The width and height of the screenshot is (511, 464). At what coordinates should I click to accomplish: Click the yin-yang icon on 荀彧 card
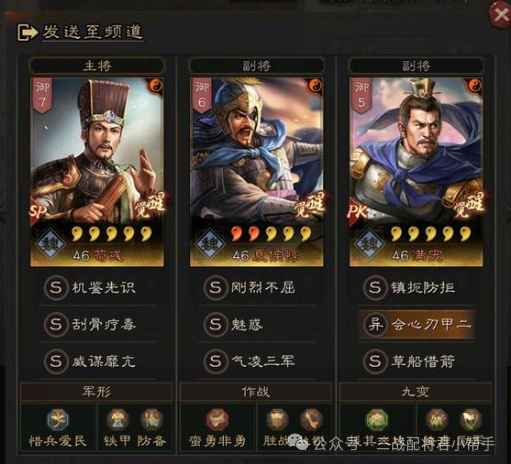[154, 86]
